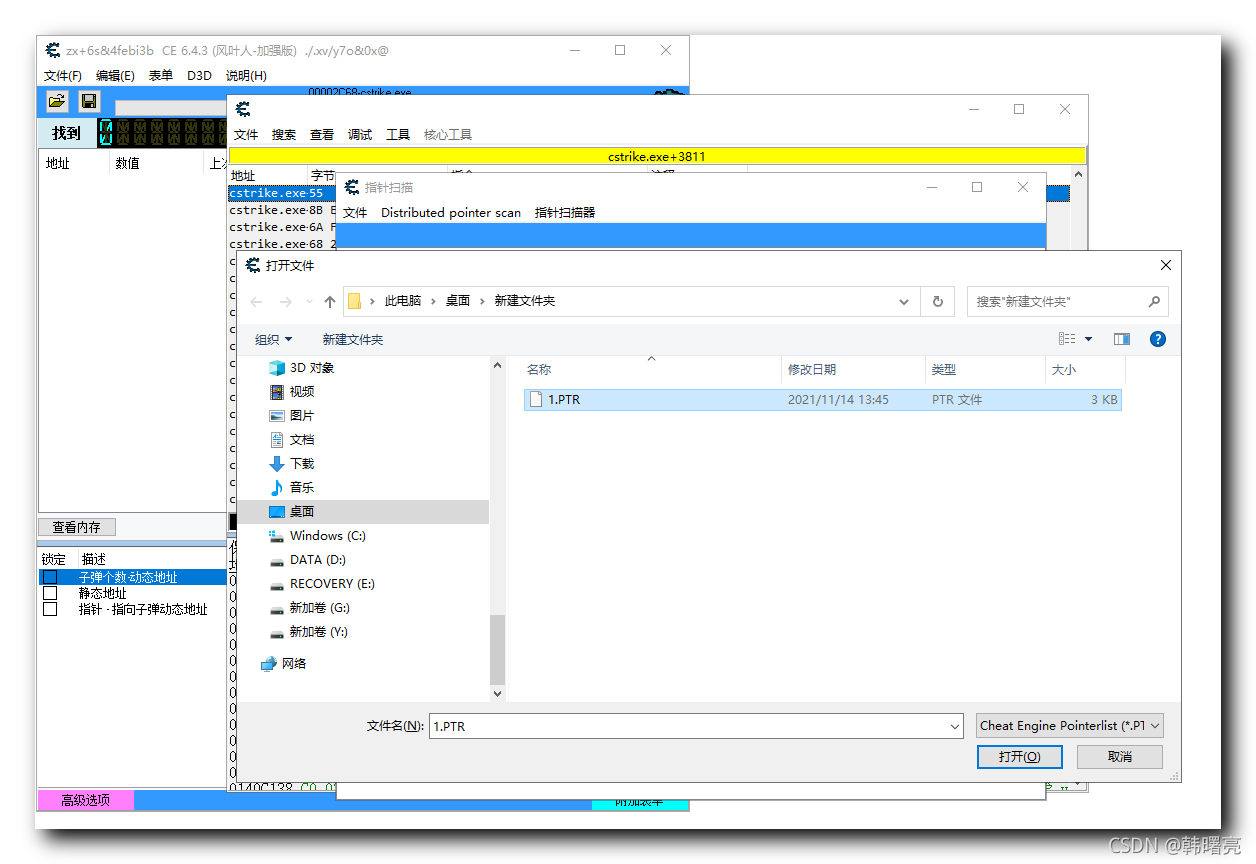This screenshot has width=1256, height=864.
Task: Sort by the 大小 column header
Action: point(1085,370)
